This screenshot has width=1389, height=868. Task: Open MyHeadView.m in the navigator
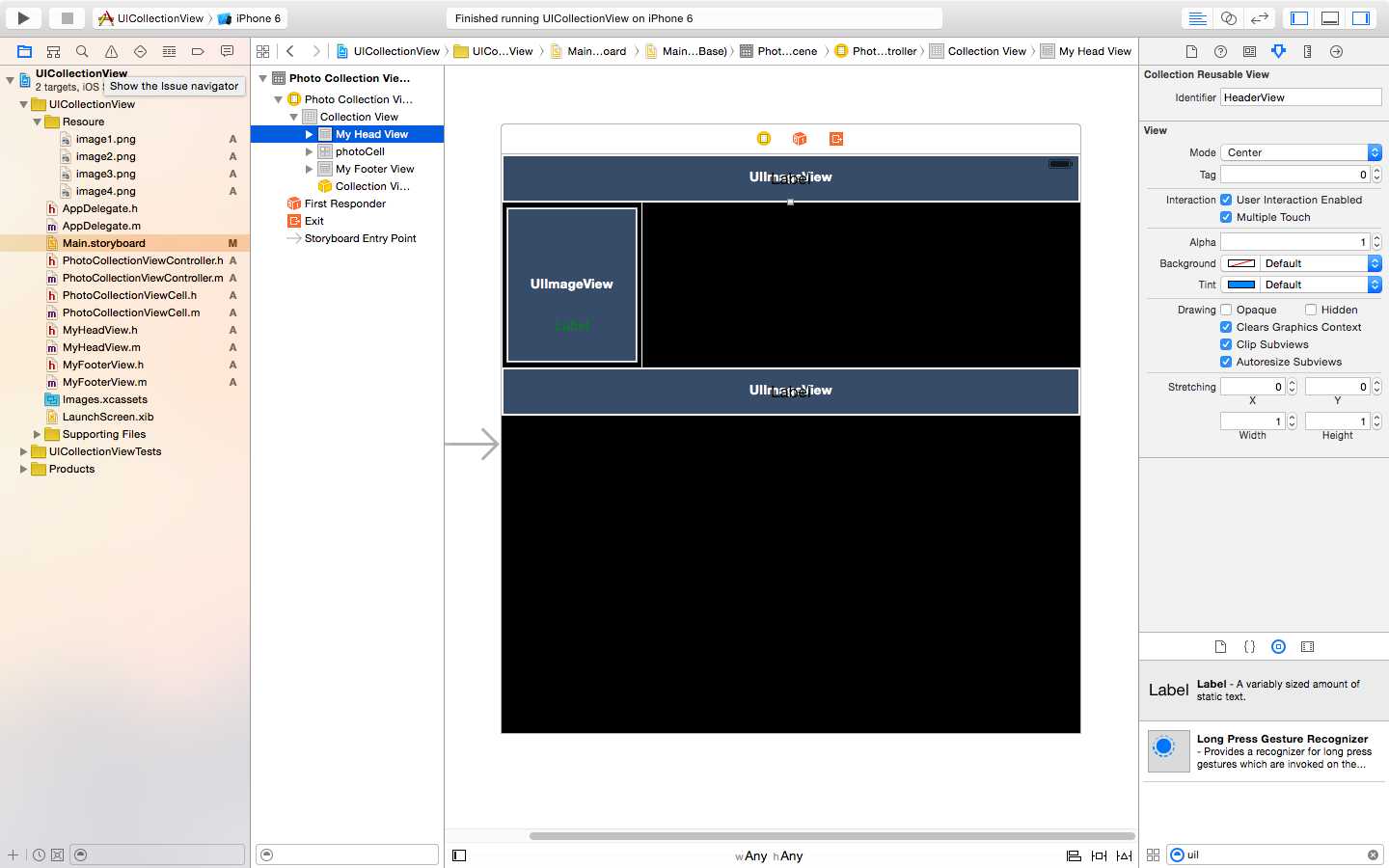101,347
